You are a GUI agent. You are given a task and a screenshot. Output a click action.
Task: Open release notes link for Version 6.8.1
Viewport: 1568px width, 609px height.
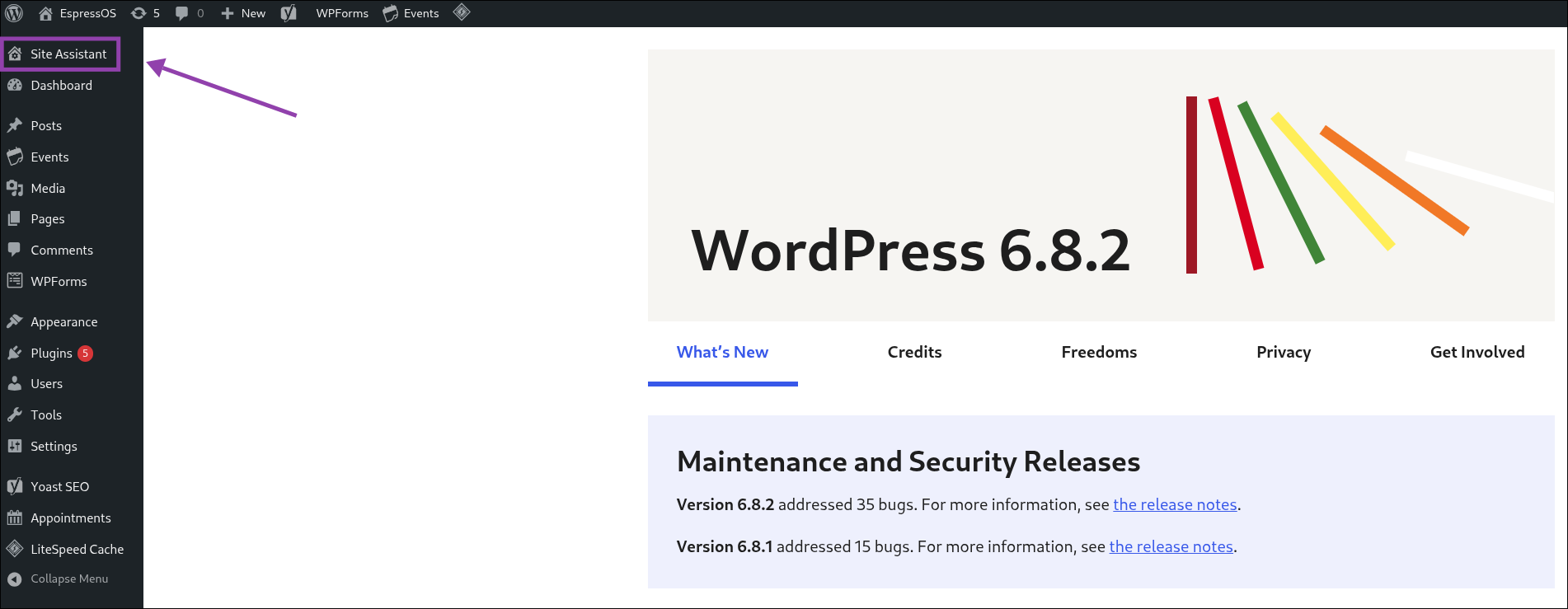[1171, 546]
